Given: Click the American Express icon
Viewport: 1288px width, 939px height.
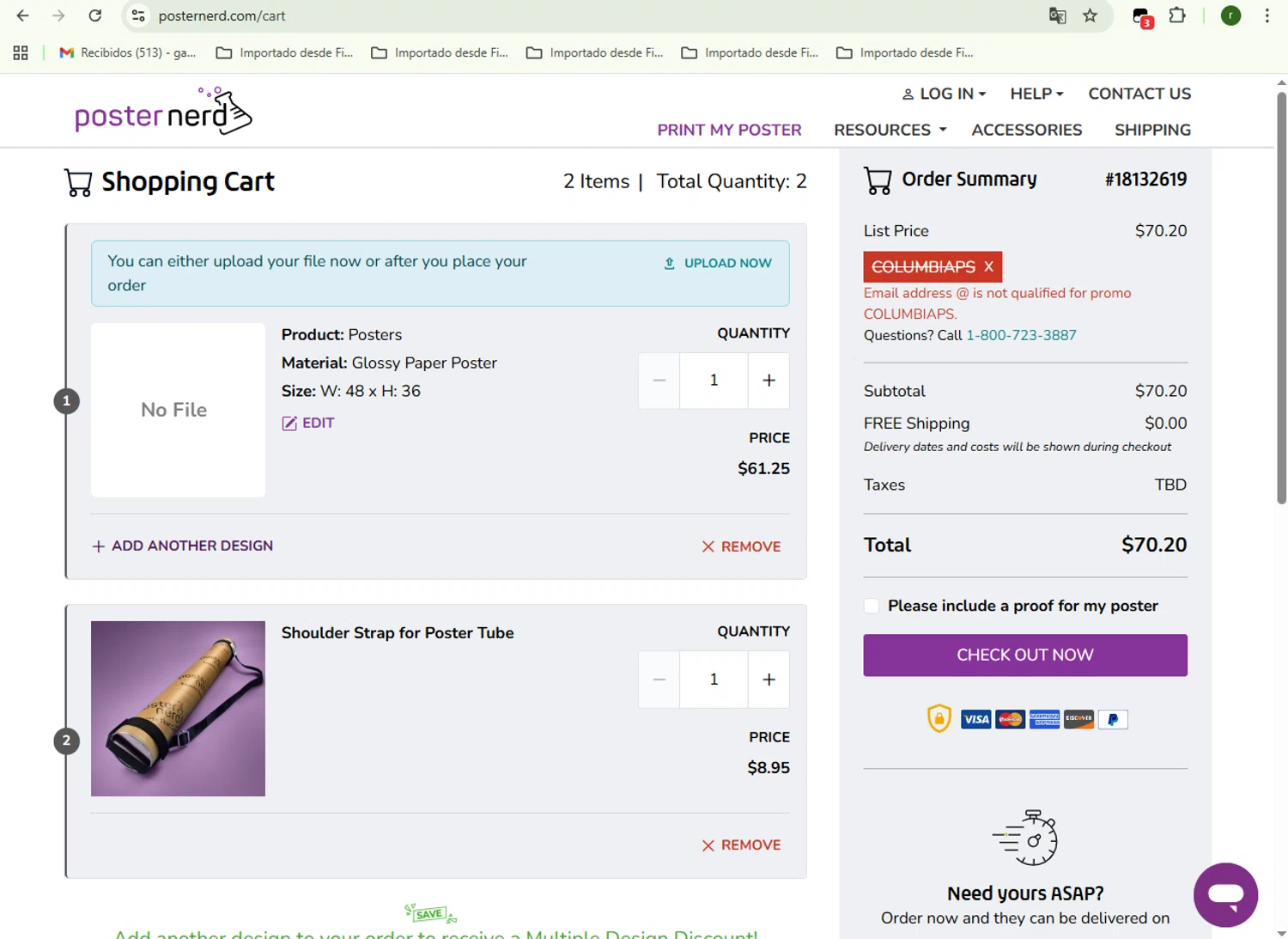Looking at the screenshot, I should coord(1044,719).
